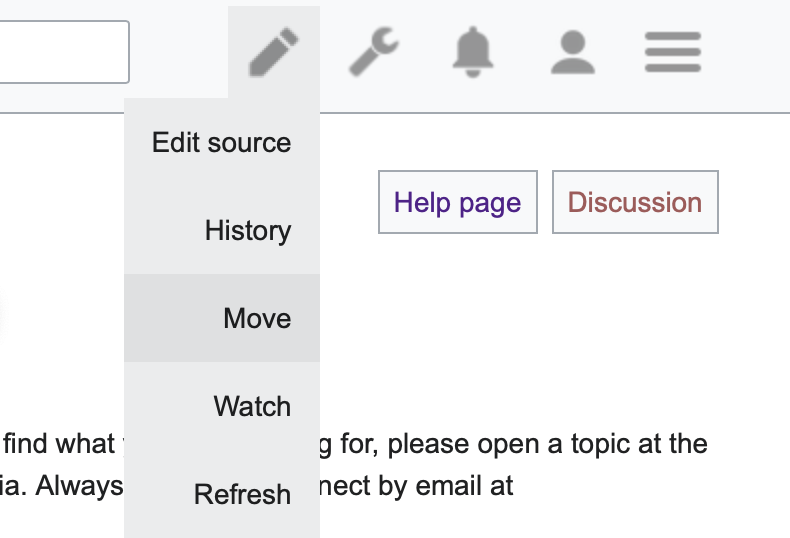Watch this page via the menu
Screen dimensions: 790x538
tap(252, 407)
